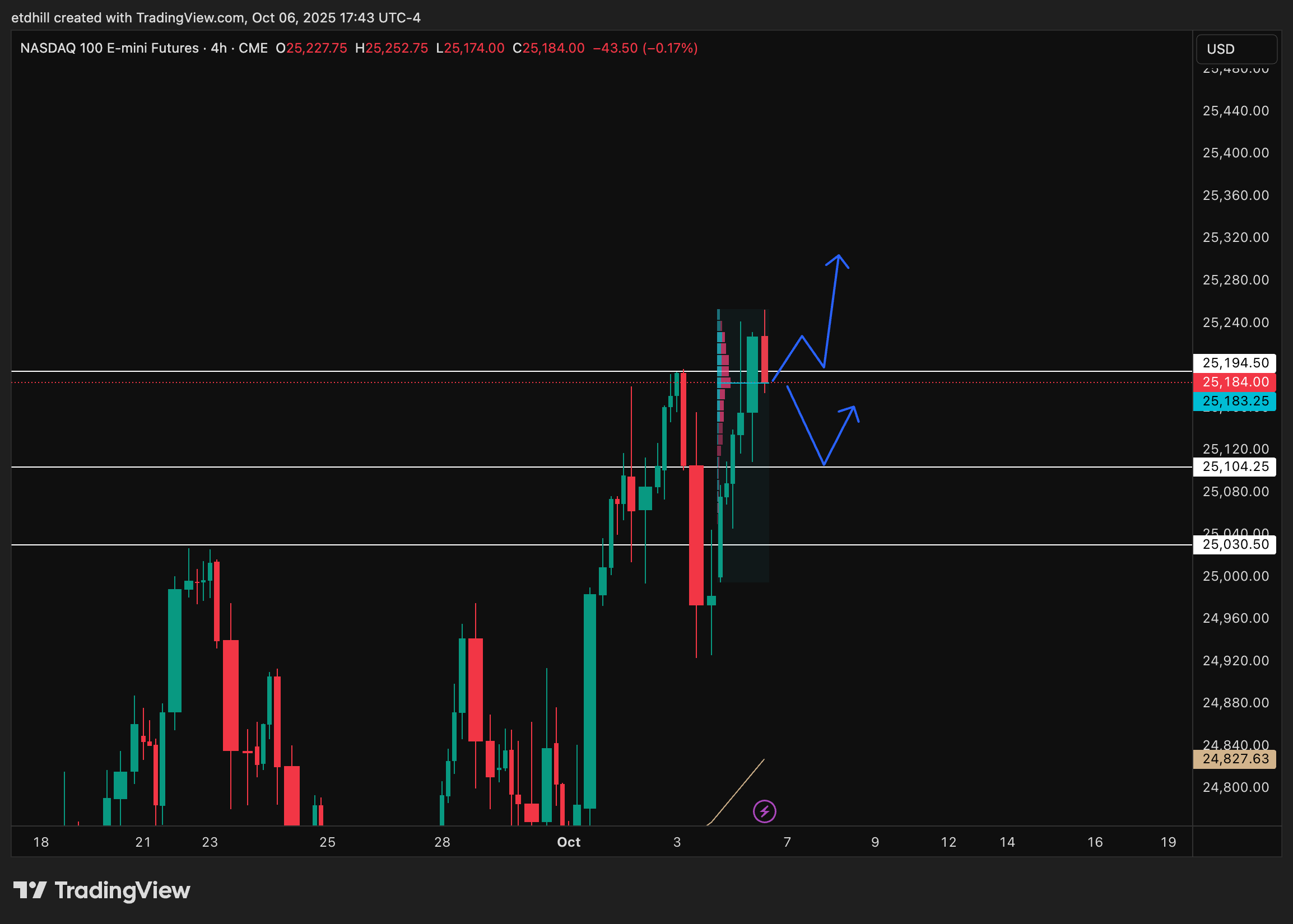Click the 25,104.25 horizontal line label

click(1235, 466)
